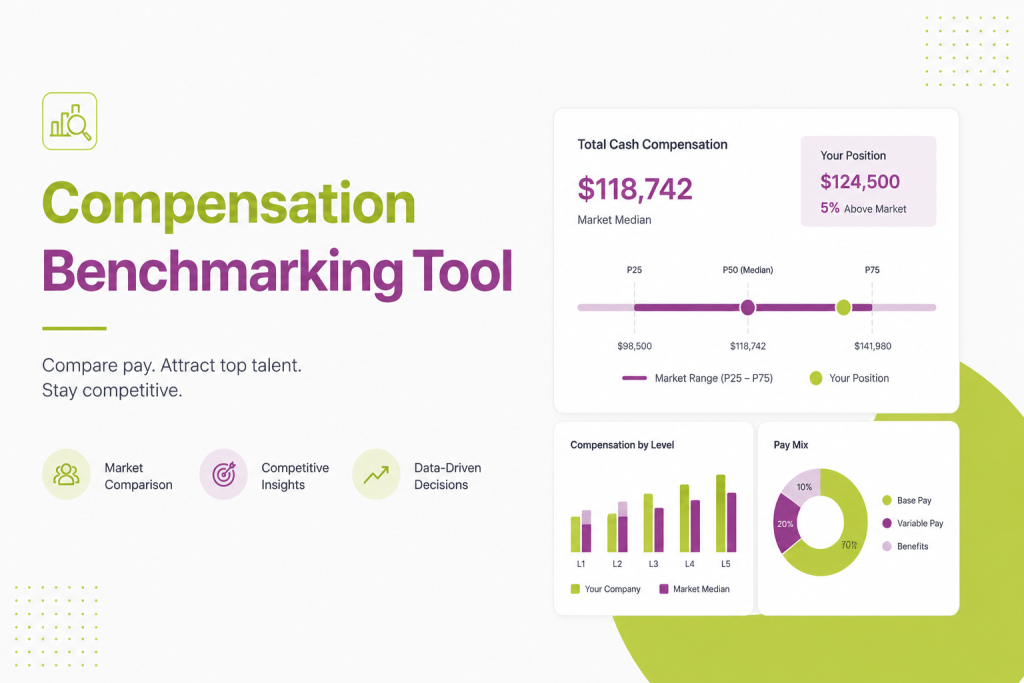Click the green "Your Company" legend swatch

[575, 589]
